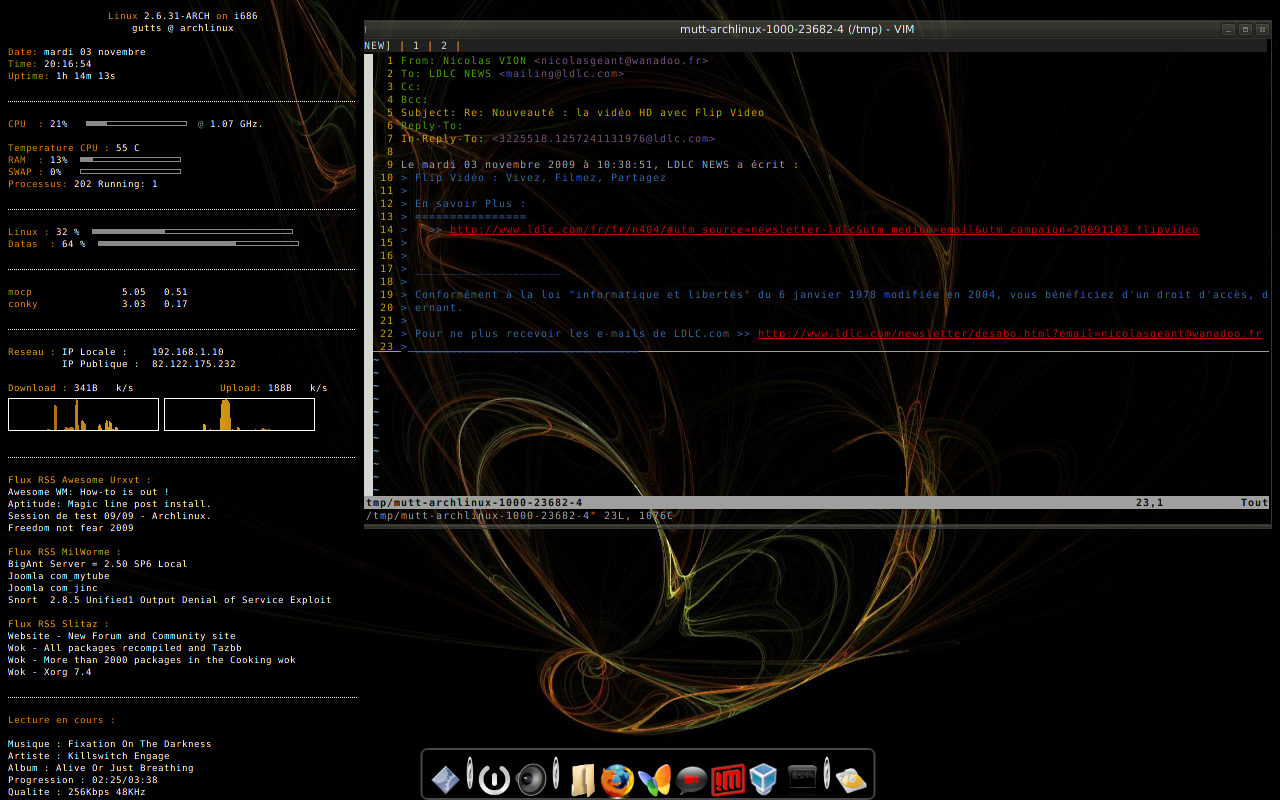
Task: Open the file manager folder icon
Action: 583,779
